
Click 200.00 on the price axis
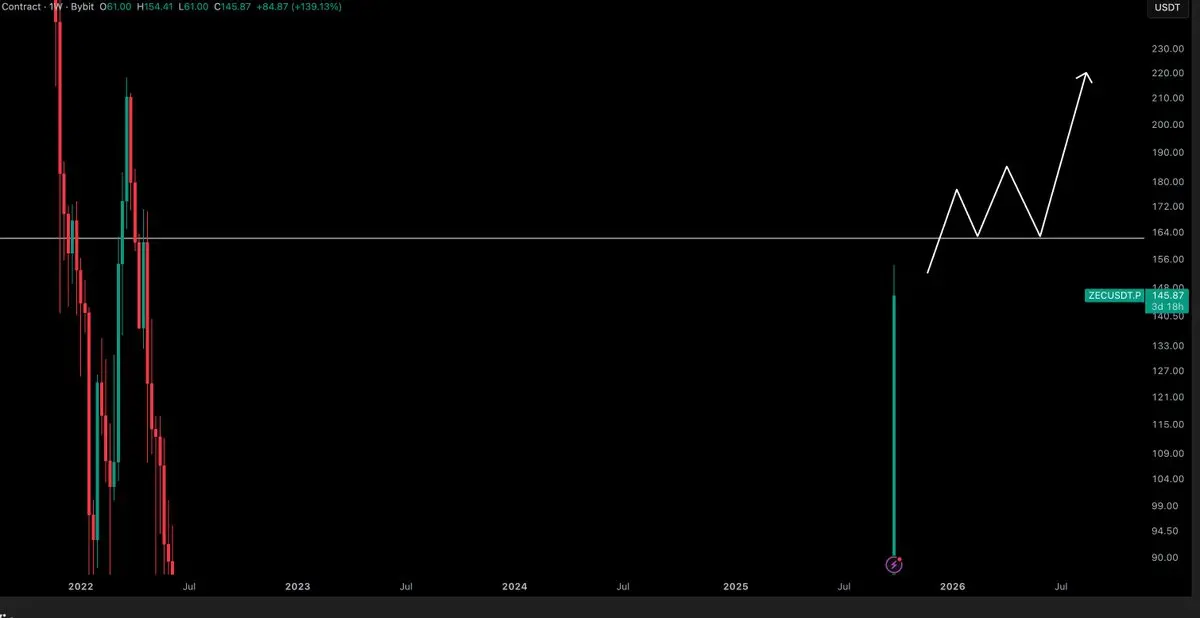(1168, 125)
